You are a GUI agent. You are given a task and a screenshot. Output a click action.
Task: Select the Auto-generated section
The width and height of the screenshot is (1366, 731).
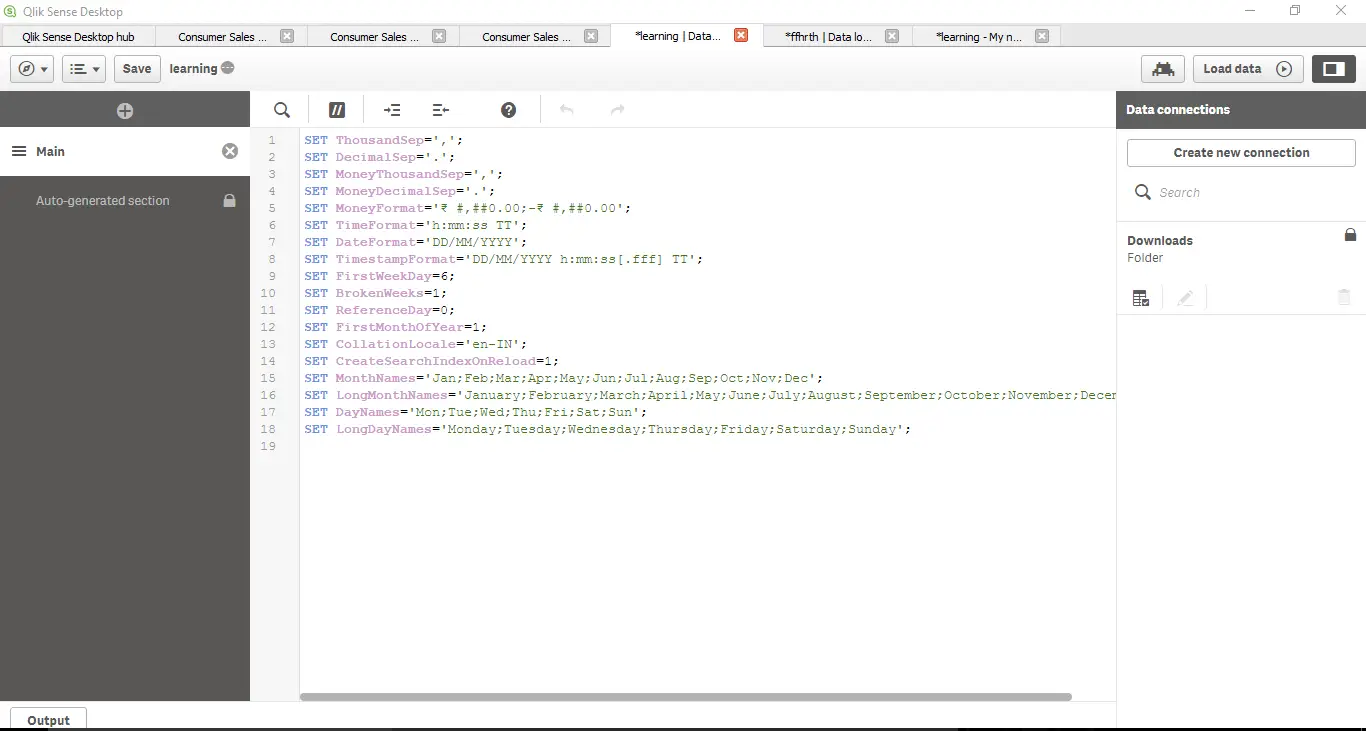click(125, 201)
